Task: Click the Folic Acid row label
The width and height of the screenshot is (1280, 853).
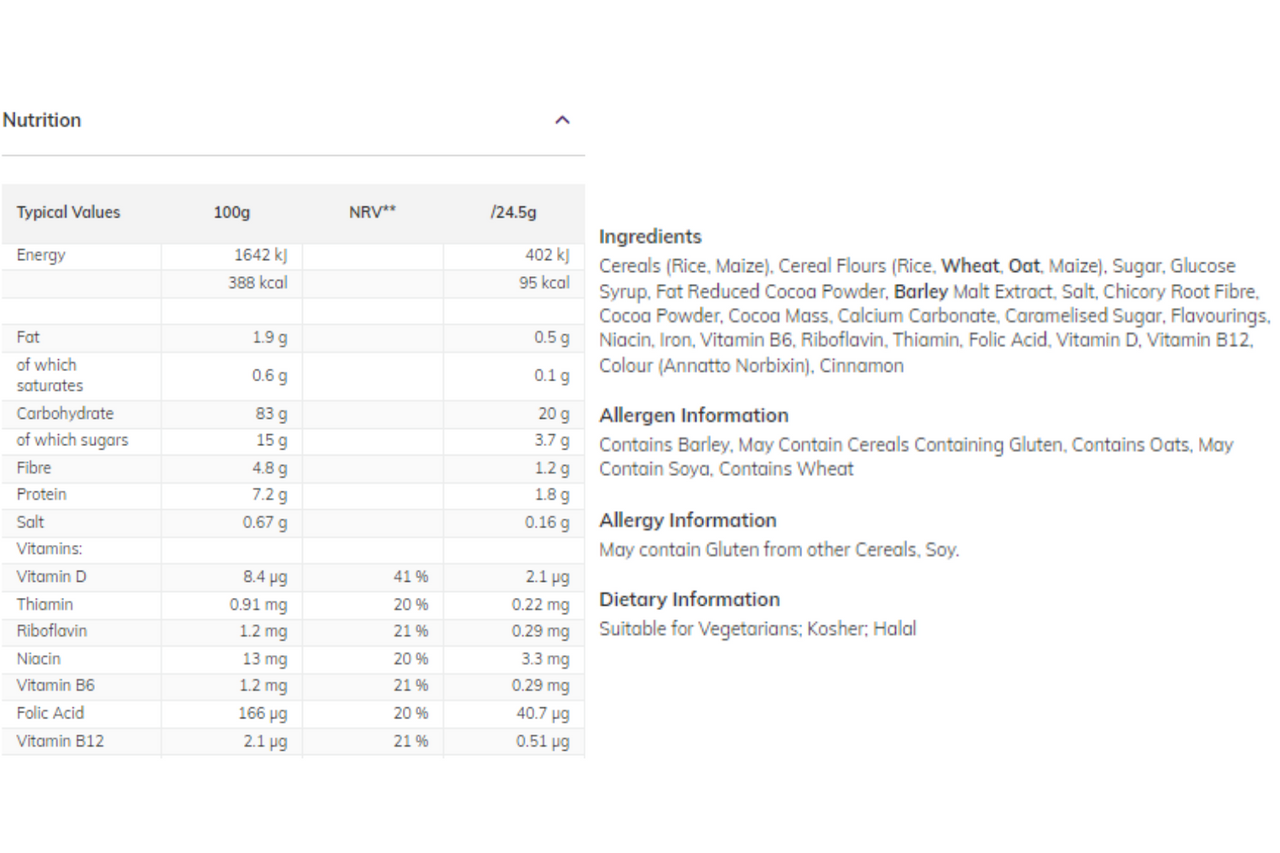Action: (x=50, y=713)
